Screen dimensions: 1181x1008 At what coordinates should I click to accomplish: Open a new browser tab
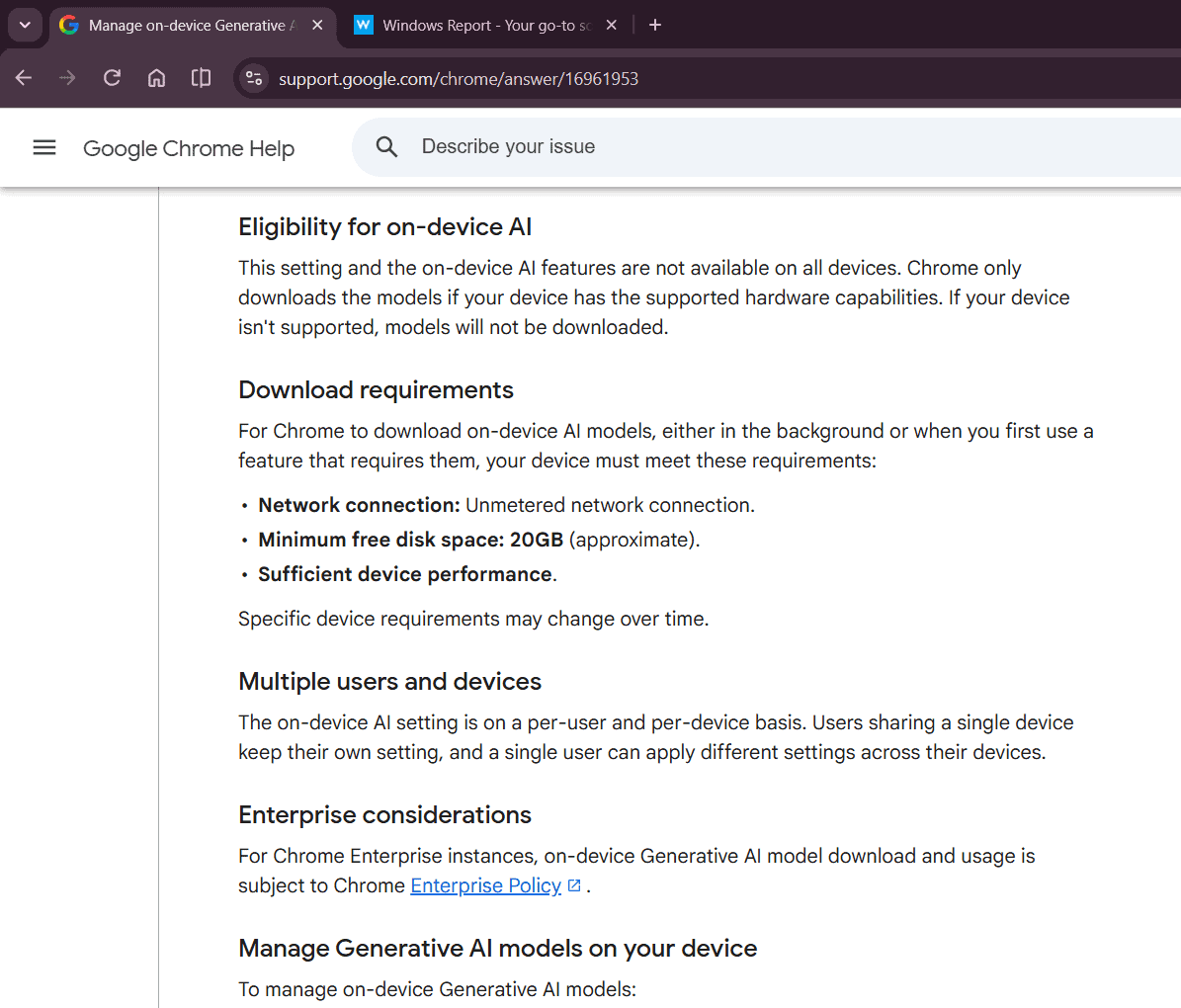pyautogui.click(x=655, y=25)
